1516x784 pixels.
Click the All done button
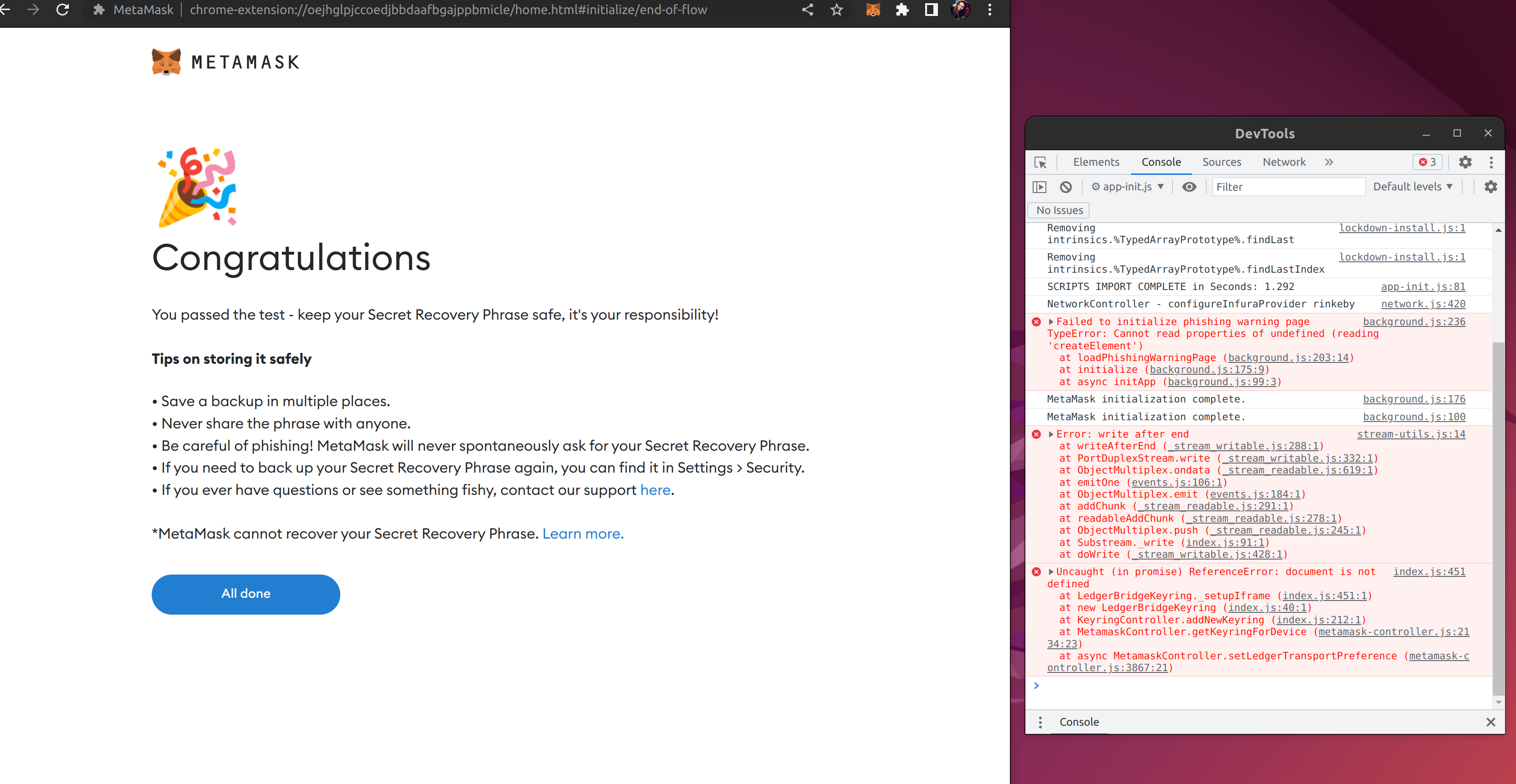click(246, 594)
